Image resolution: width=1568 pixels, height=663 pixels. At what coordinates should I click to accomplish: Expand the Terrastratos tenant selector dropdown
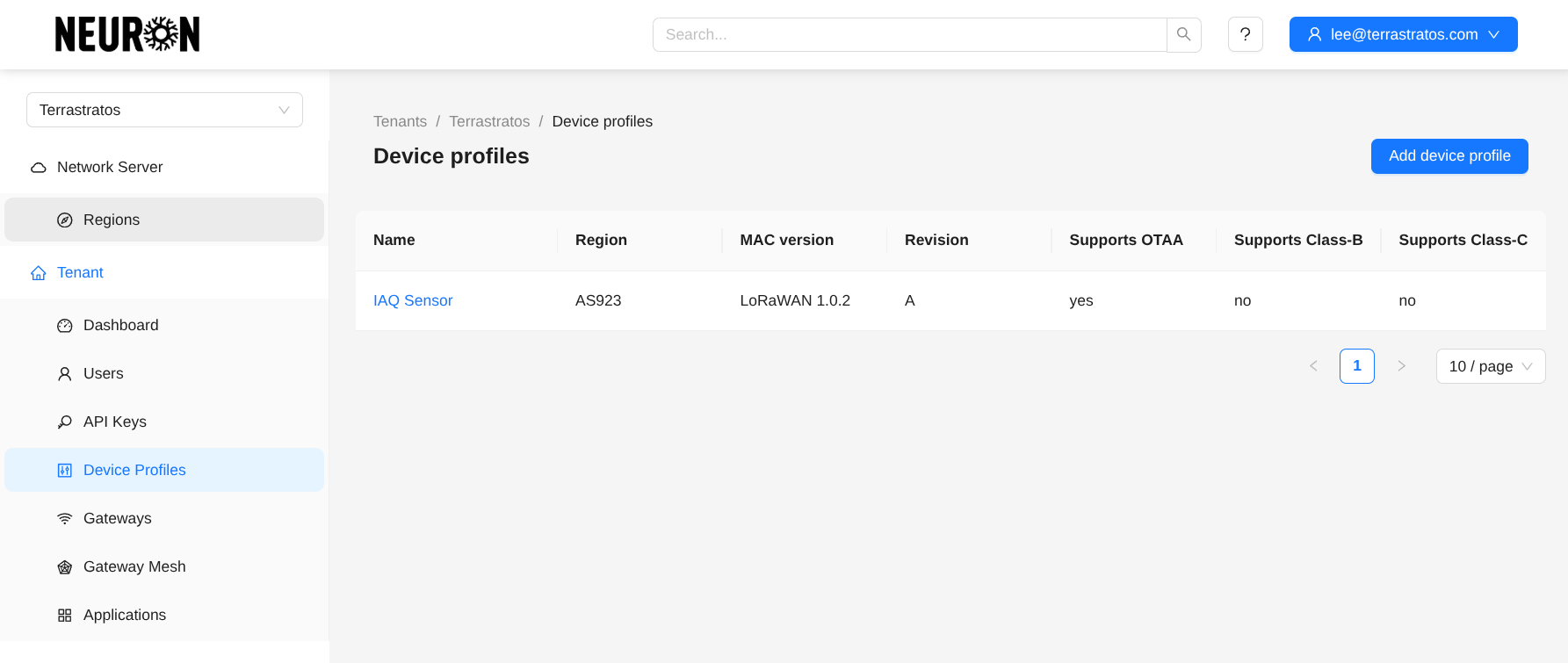point(164,110)
